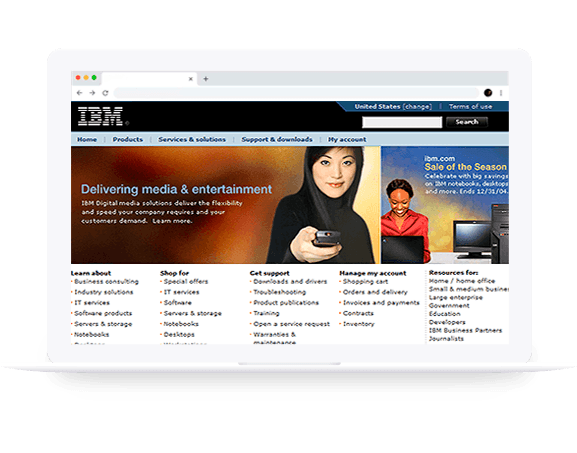The height and width of the screenshot is (453, 577).
Task: Open the Shopping cart link
Action: (365, 282)
